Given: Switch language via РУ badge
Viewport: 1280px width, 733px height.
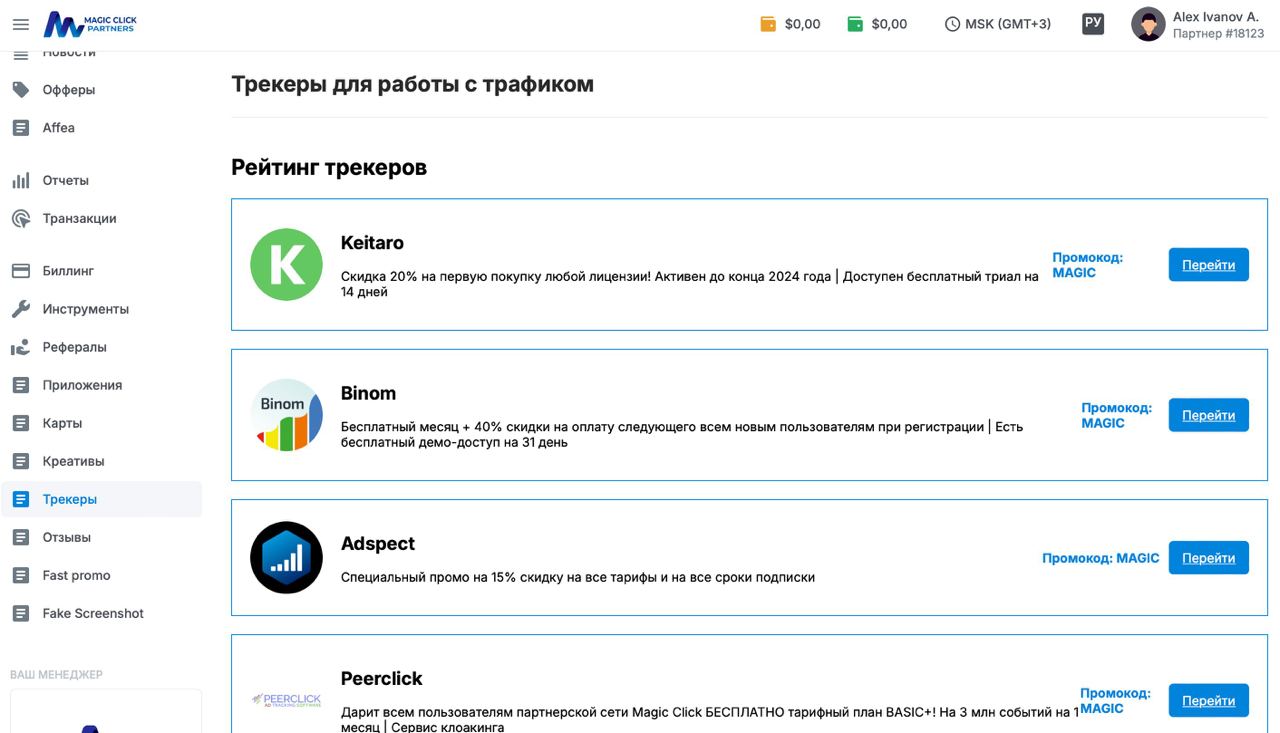Looking at the screenshot, I should 1093,24.
